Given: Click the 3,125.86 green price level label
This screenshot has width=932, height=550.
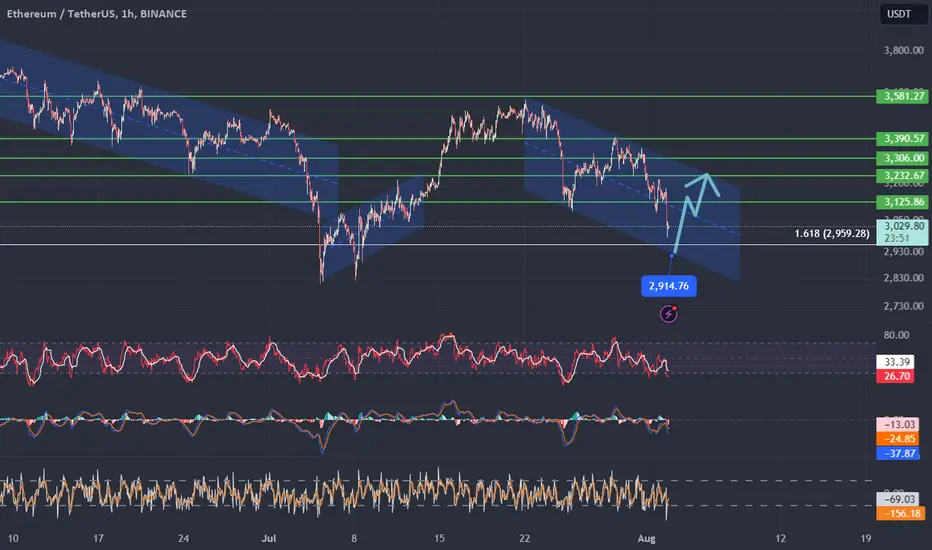Looking at the screenshot, I should point(902,202).
